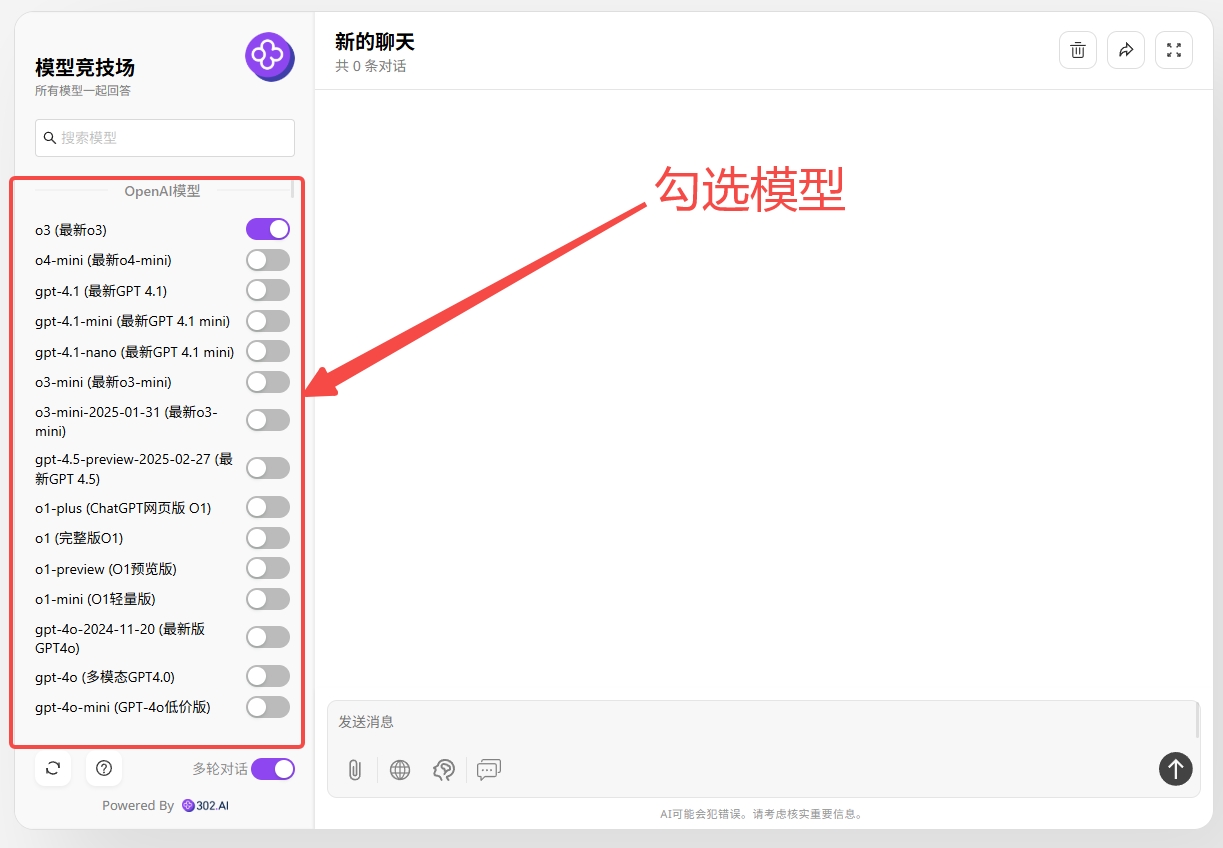Viewport: 1223px width, 848px height.
Task: Click the refresh models icon
Action: (x=53, y=768)
